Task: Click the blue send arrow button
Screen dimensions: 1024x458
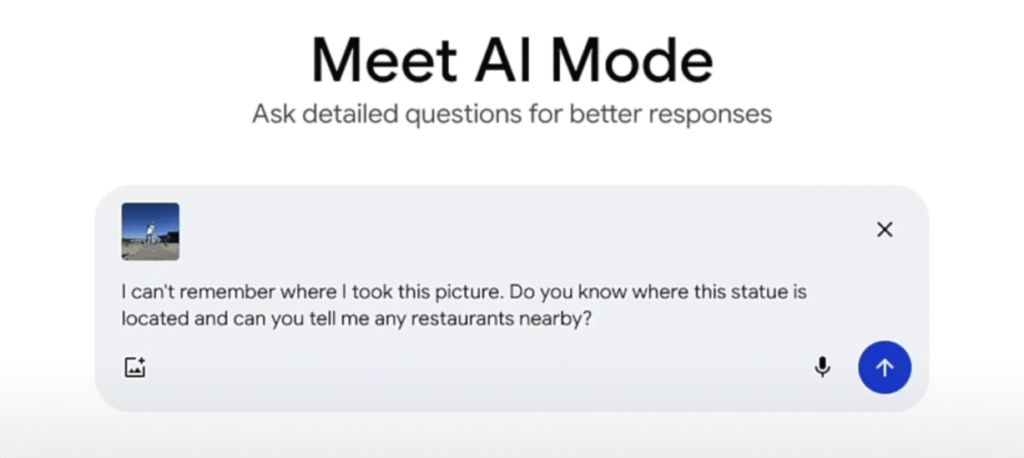Action: click(884, 367)
